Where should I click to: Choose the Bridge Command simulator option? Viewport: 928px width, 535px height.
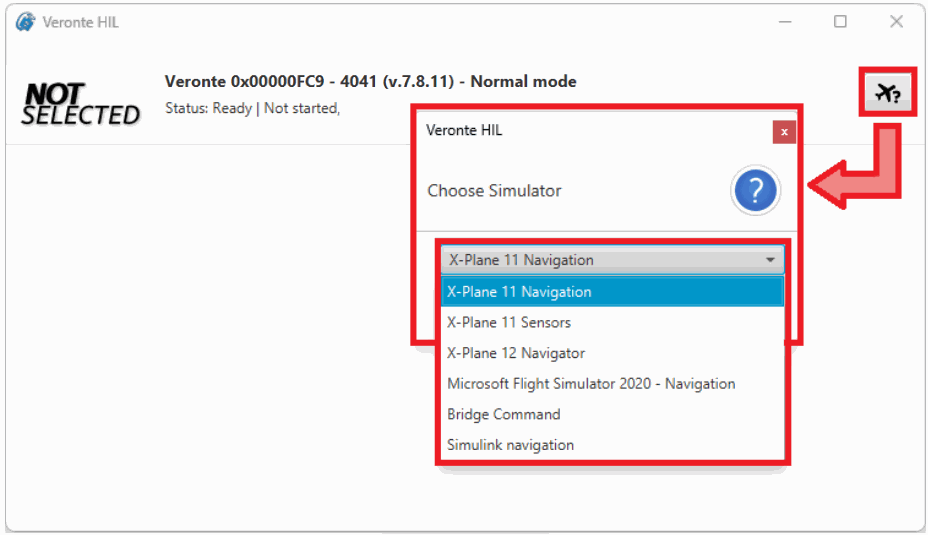(x=504, y=414)
